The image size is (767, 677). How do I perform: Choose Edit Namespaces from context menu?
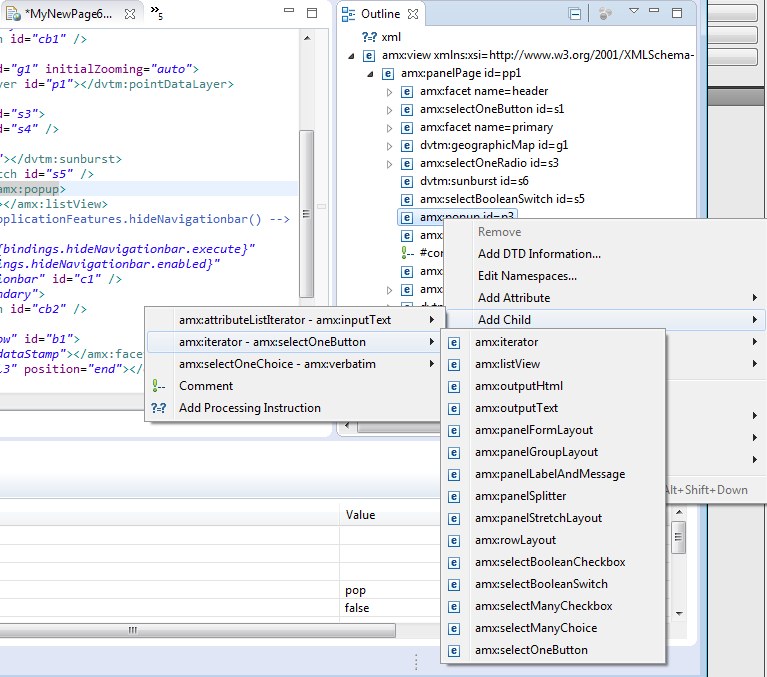click(x=527, y=276)
